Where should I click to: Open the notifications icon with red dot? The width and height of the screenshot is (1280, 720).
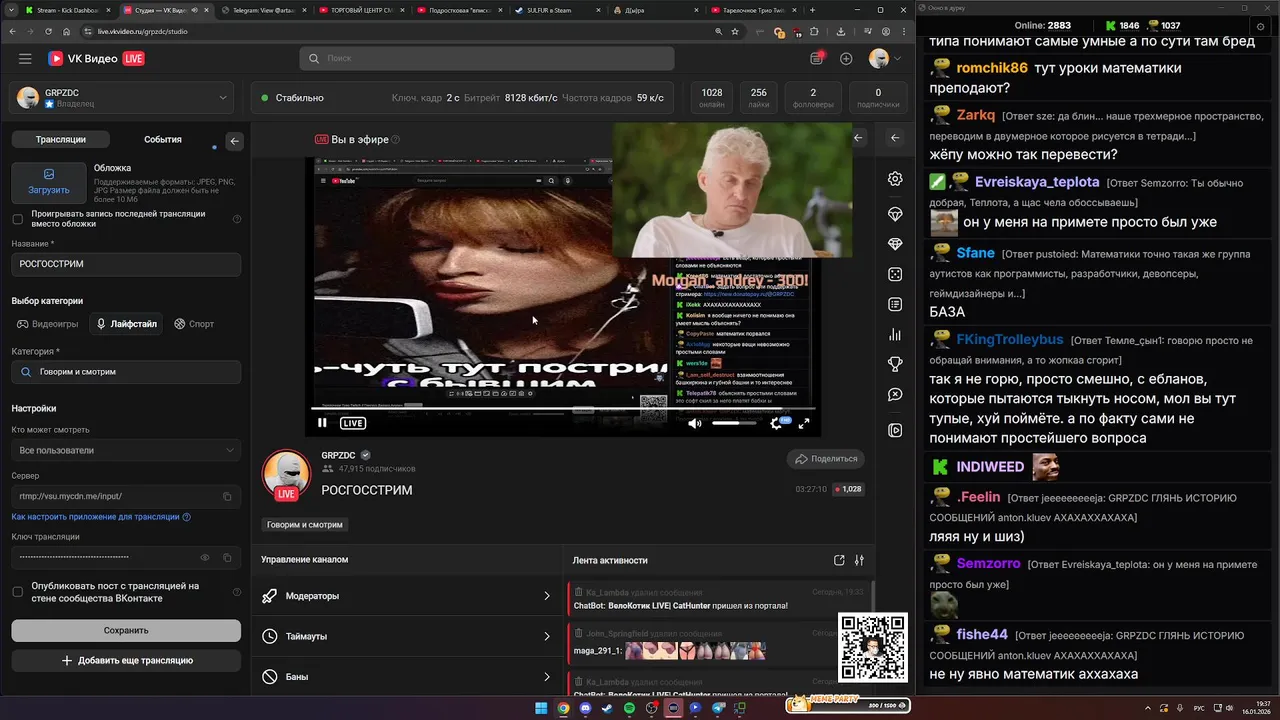pos(817,58)
